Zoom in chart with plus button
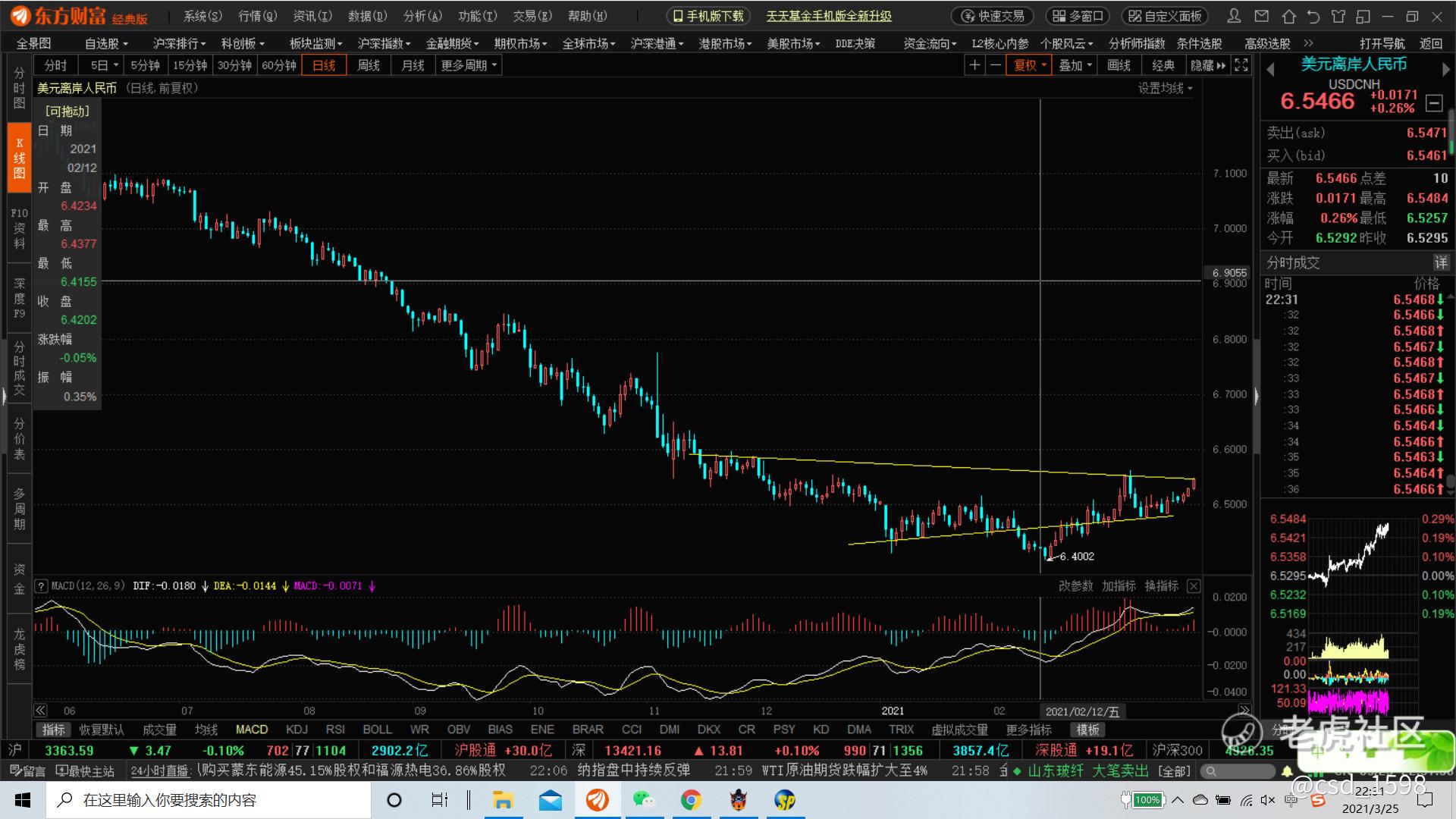The width and height of the screenshot is (1456, 819). point(975,65)
